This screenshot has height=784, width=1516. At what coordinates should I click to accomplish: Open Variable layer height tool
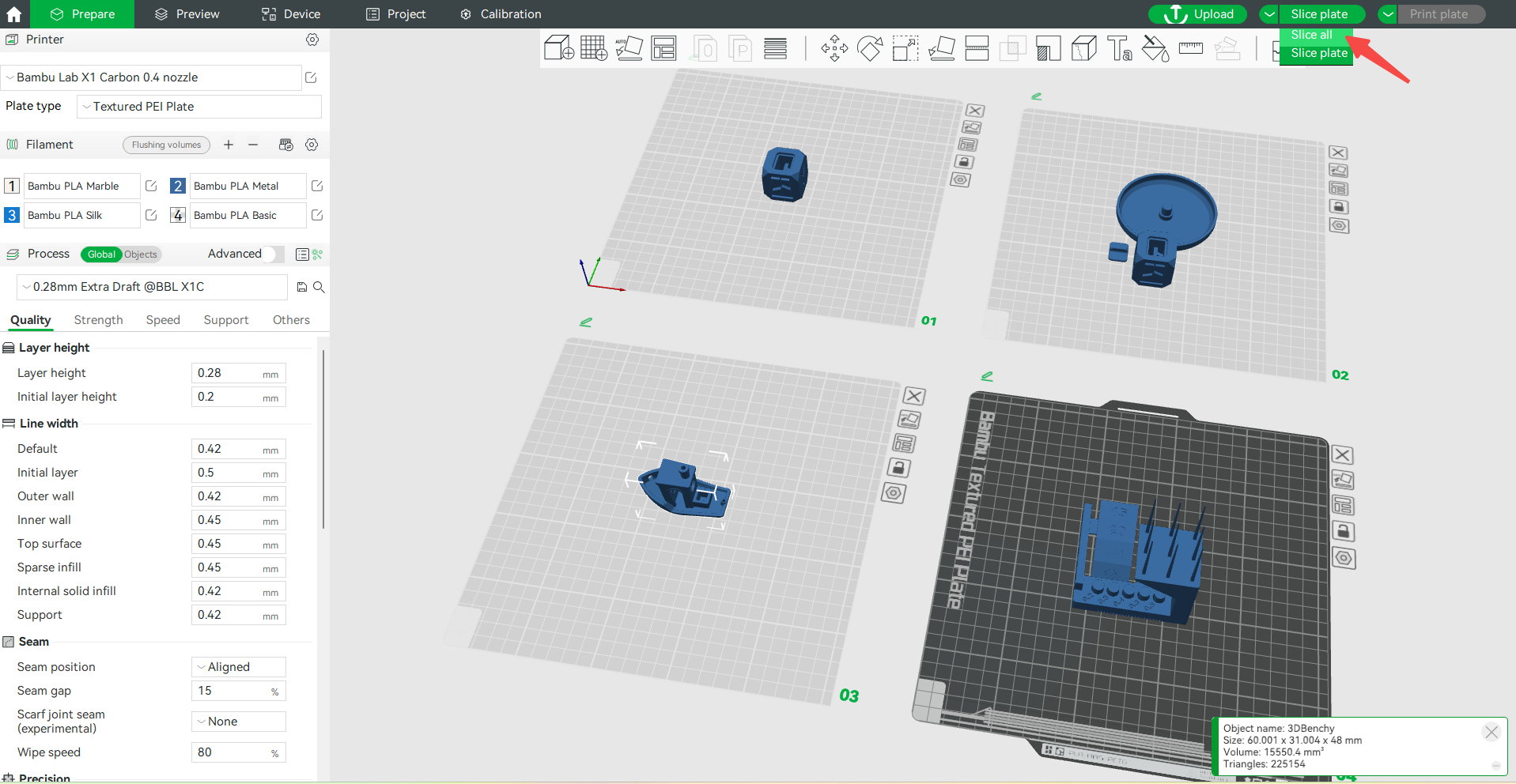(775, 48)
